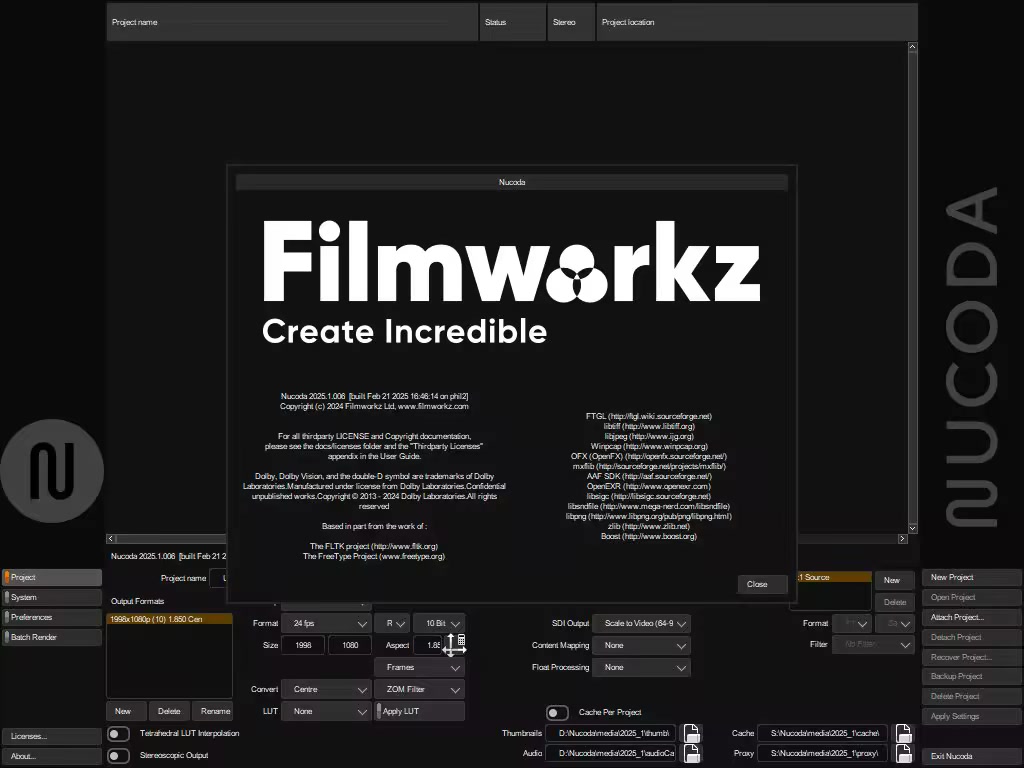1024x768 pixels.
Task: Open the R colour format dropdown
Action: point(392,624)
